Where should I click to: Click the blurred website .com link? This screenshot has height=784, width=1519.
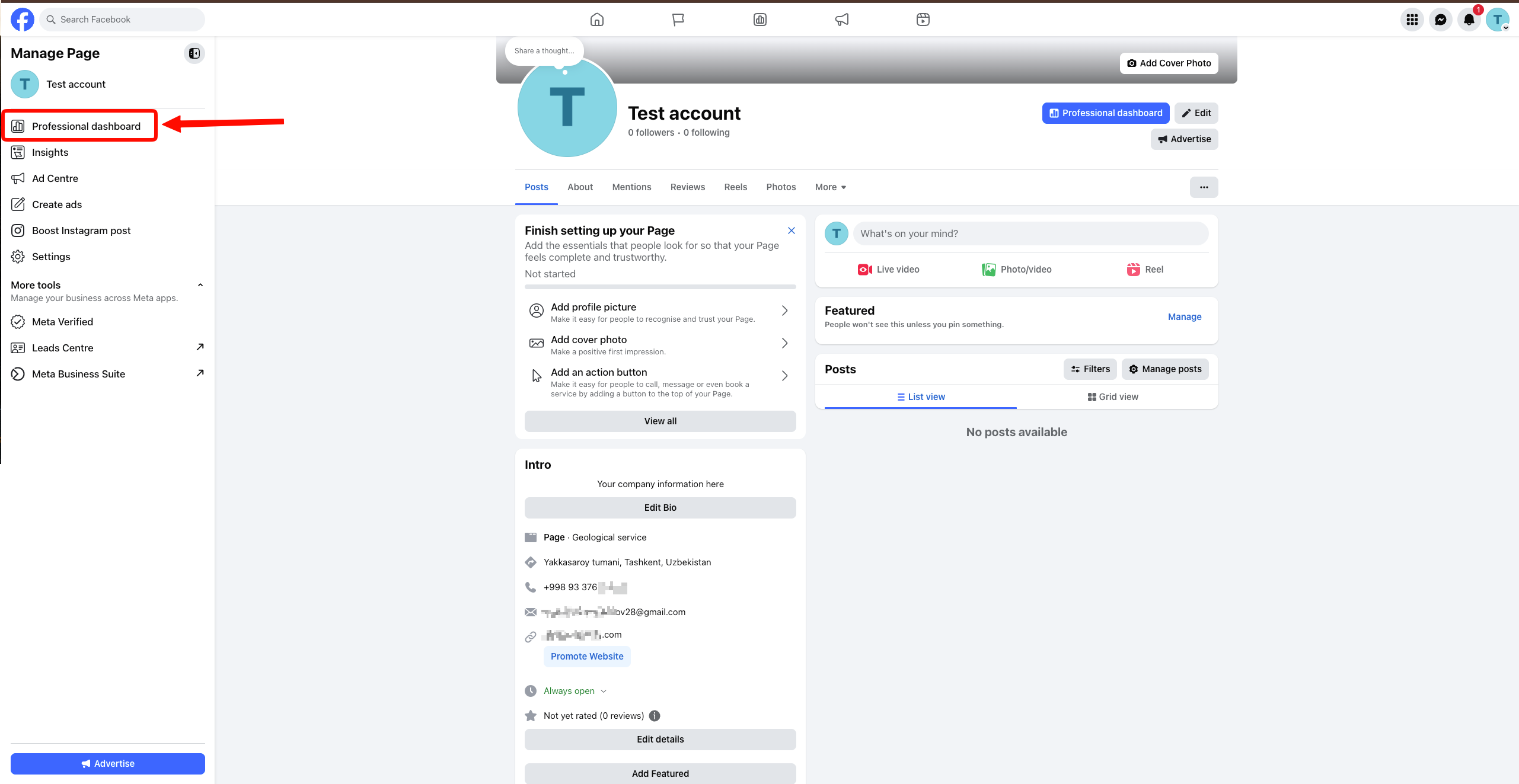click(x=583, y=635)
